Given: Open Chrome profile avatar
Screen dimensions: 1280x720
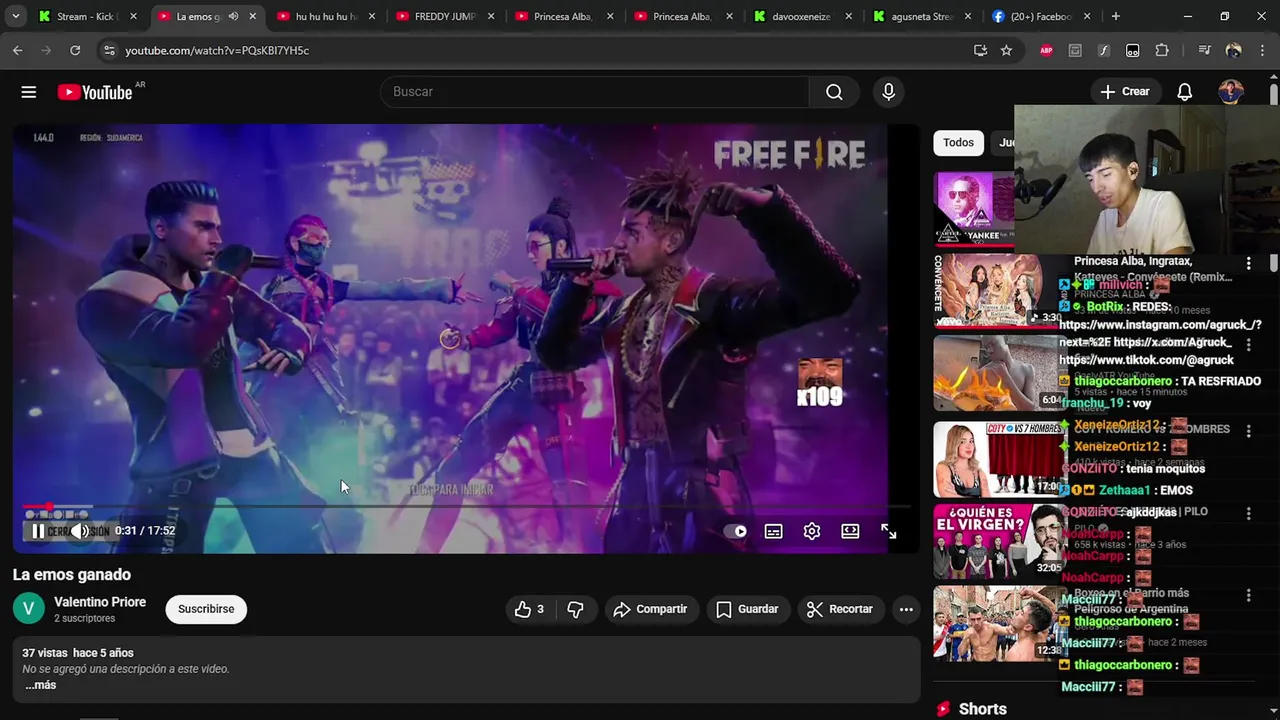Looking at the screenshot, I should [1233, 50].
